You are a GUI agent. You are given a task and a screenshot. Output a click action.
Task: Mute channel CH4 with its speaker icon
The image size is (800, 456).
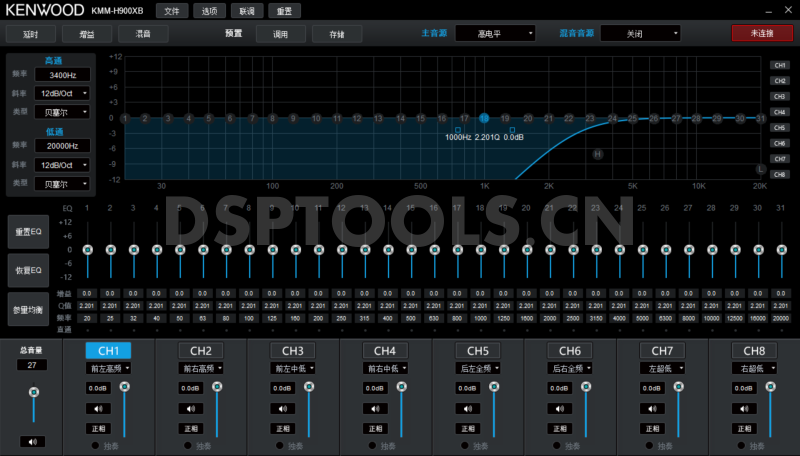tap(376, 408)
